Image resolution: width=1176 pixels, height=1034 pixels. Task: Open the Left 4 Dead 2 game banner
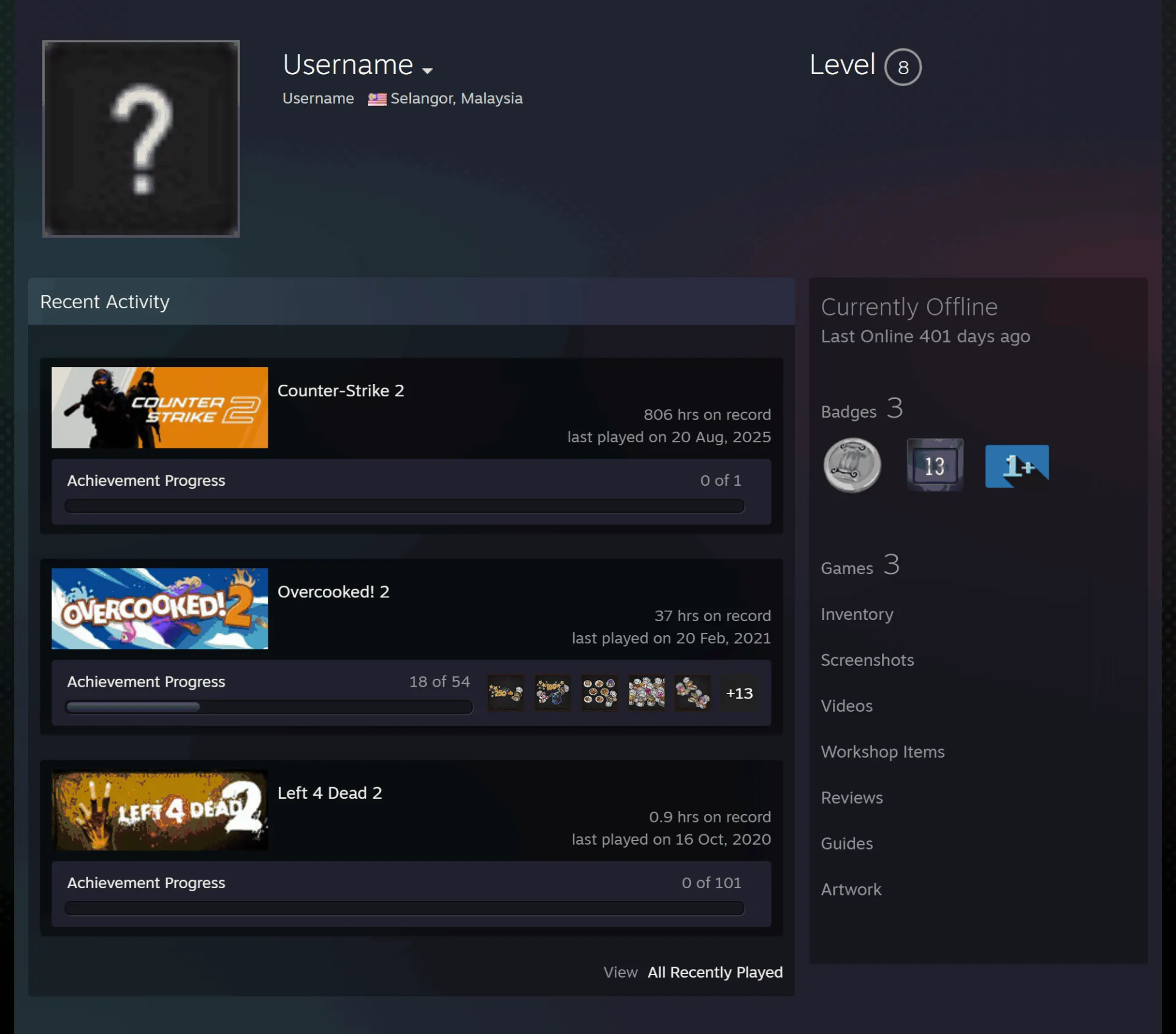click(160, 809)
